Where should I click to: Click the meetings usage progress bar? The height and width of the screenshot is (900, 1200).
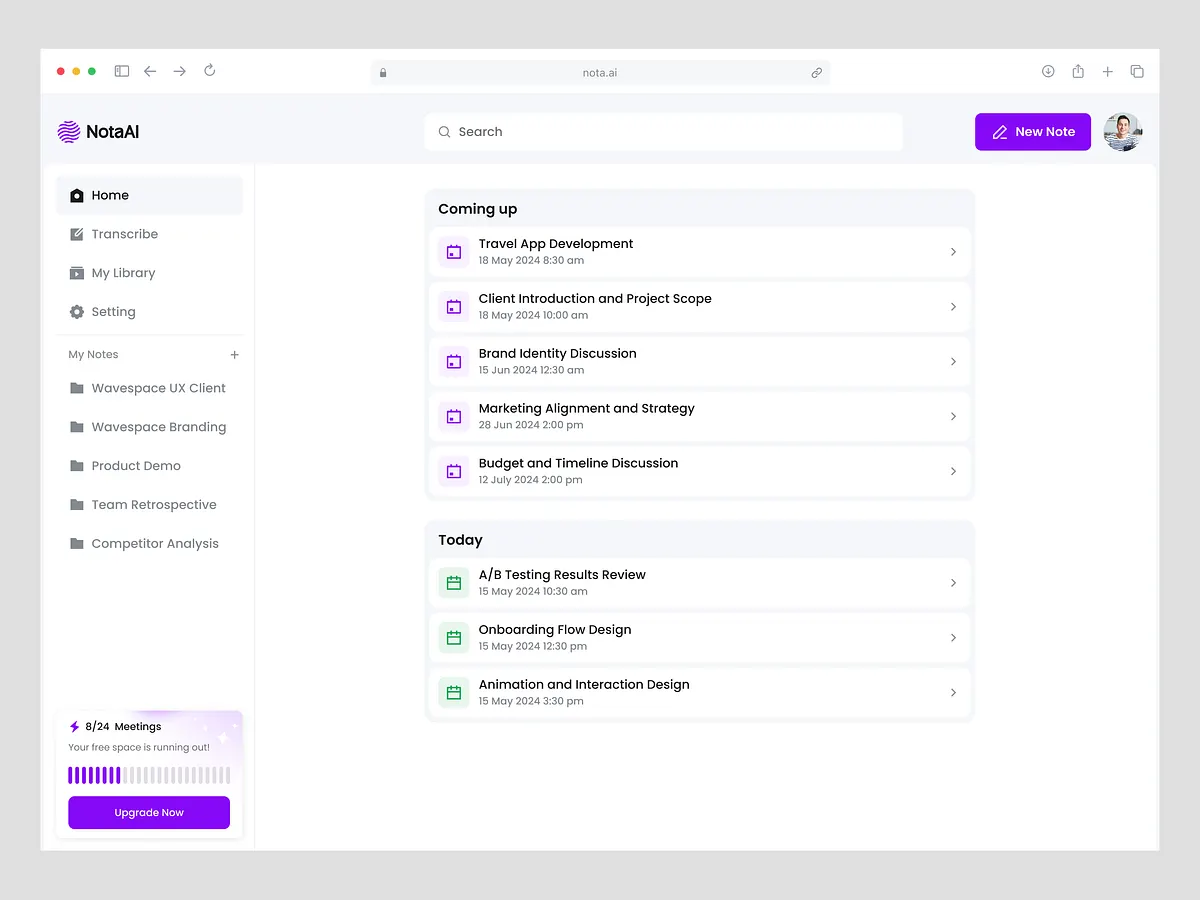coord(148,774)
